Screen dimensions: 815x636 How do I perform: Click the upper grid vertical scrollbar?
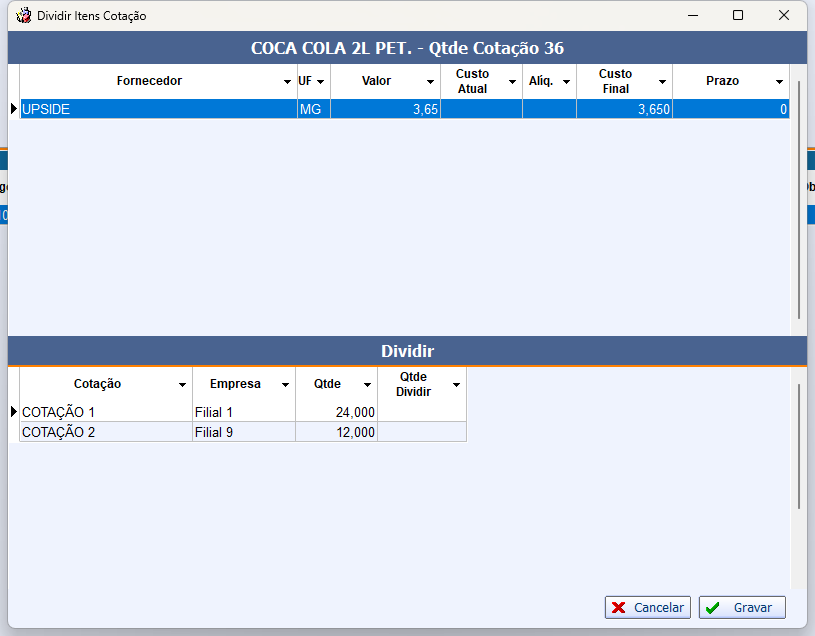799,200
